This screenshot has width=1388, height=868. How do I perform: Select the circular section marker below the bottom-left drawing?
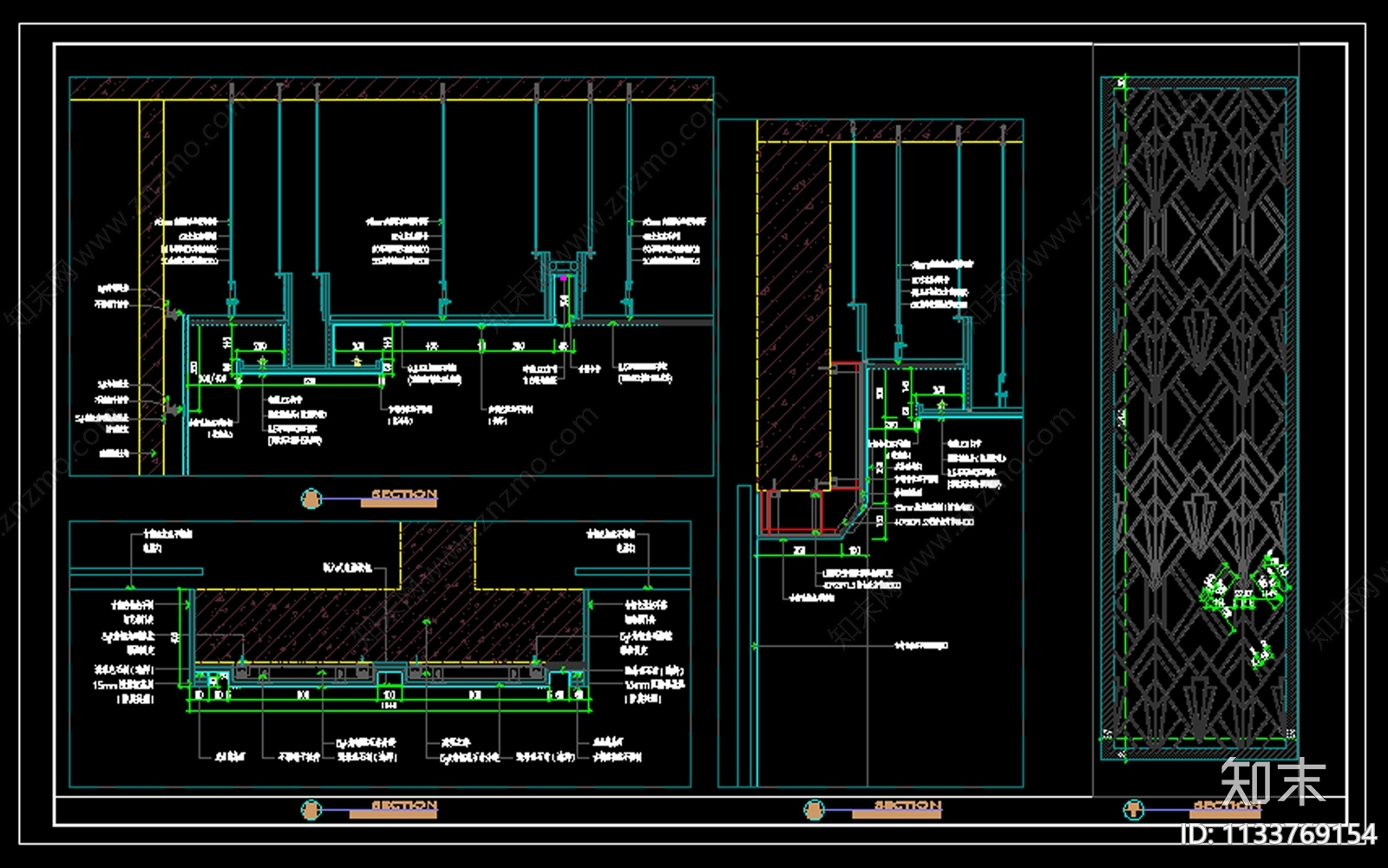coord(311,810)
